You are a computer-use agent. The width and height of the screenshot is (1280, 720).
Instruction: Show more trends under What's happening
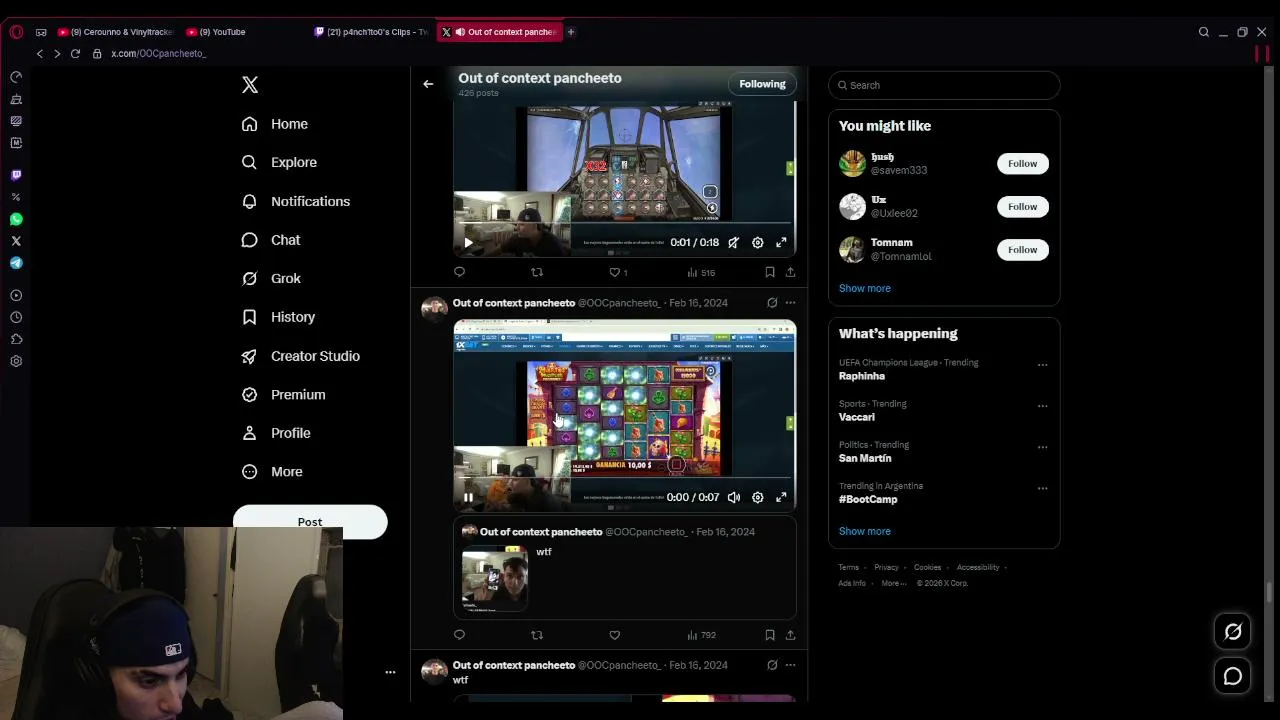864,531
